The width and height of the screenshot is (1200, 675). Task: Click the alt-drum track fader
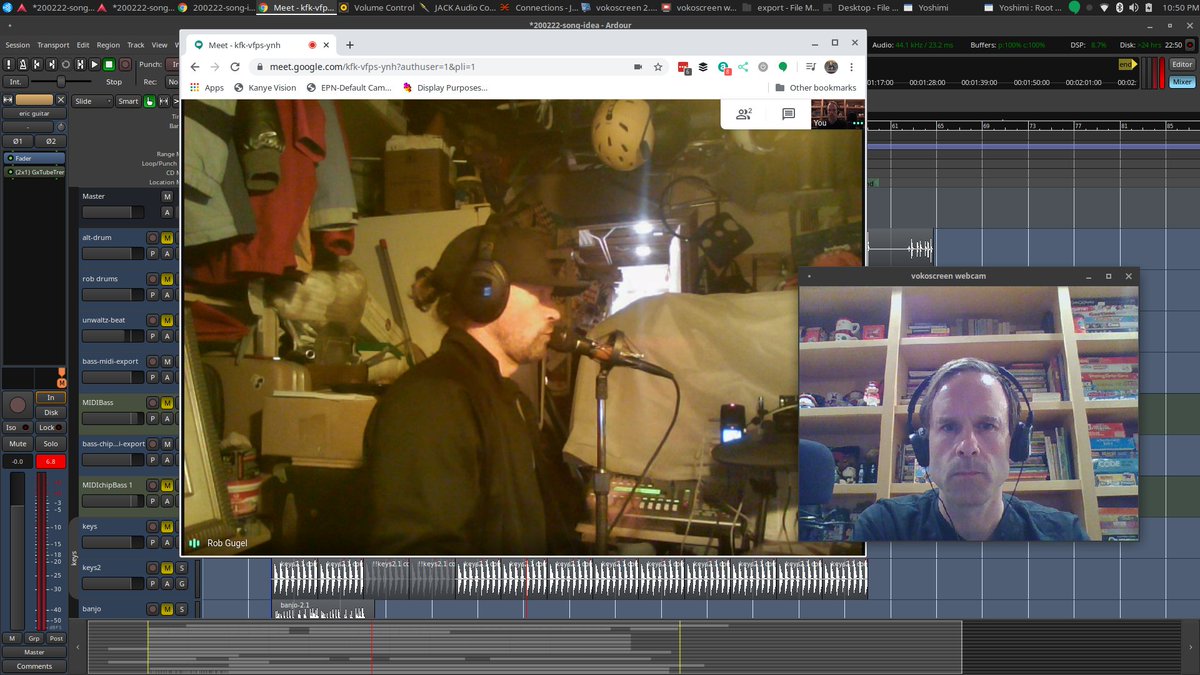[x=113, y=253]
